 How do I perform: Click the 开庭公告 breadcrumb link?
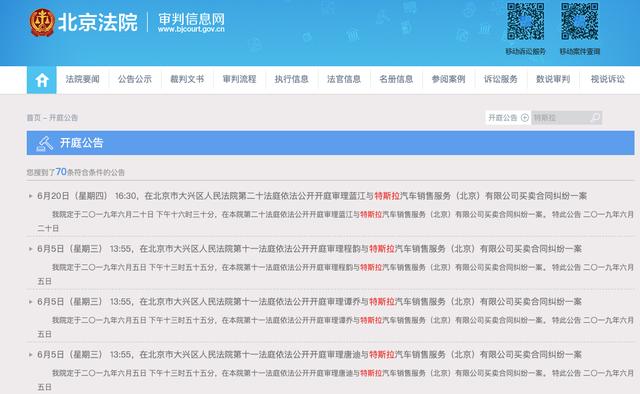pos(63,118)
